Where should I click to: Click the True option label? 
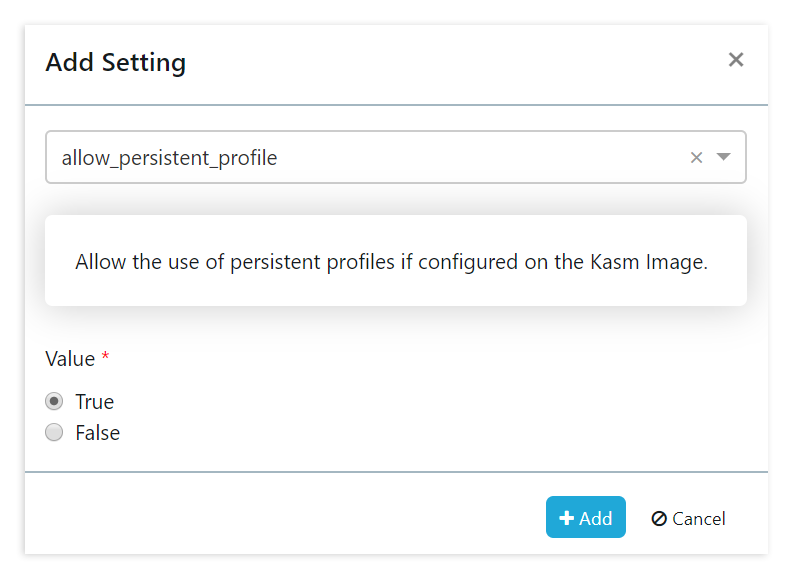pos(95,401)
